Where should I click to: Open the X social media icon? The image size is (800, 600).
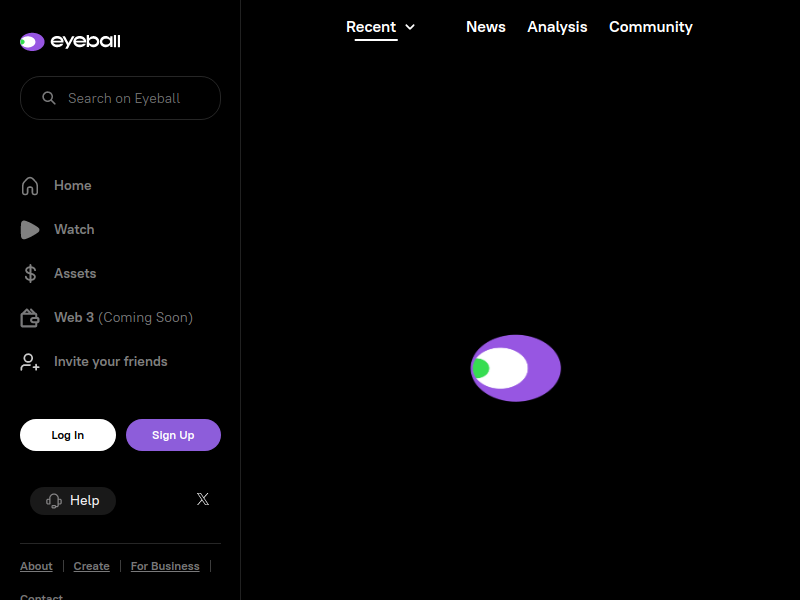click(x=203, y=499)
